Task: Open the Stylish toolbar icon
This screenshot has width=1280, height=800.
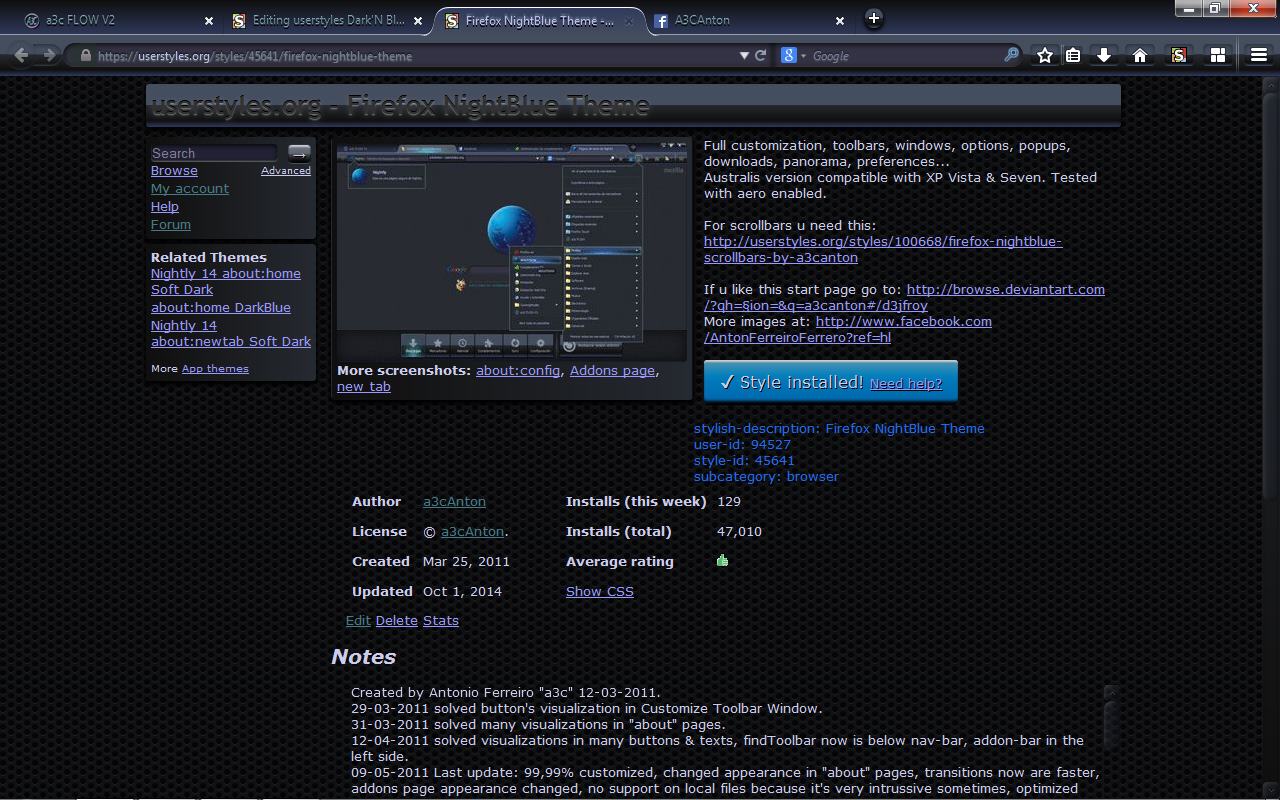Action: tap(1179, 56)
